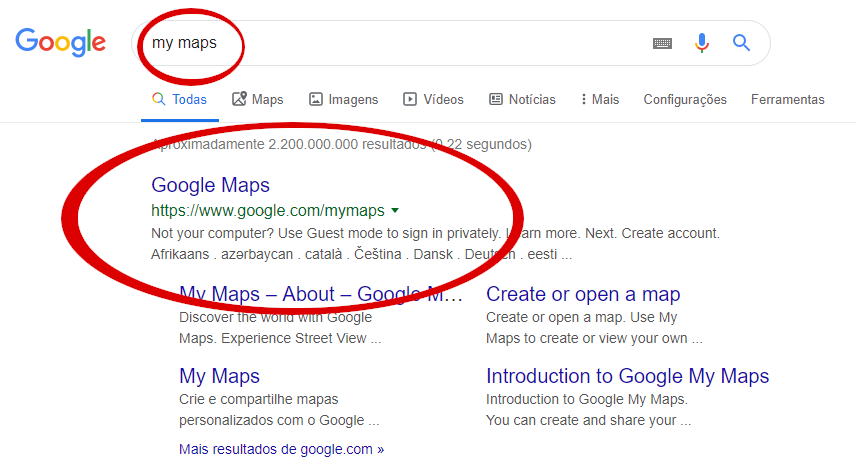856x464 pixels.
Task: Click the Google logo
Action: pos(61,42)
